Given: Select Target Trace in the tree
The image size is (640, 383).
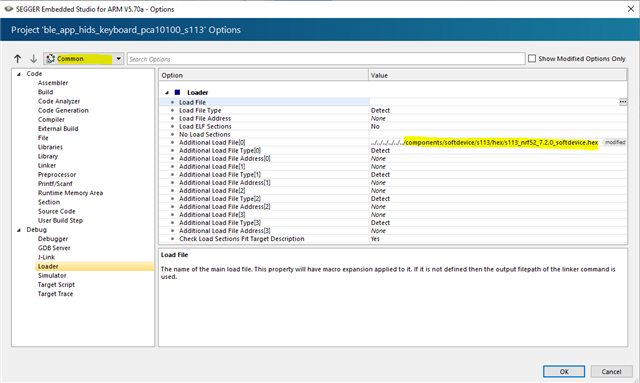Looking at the screenshot, I should point(56,294).
